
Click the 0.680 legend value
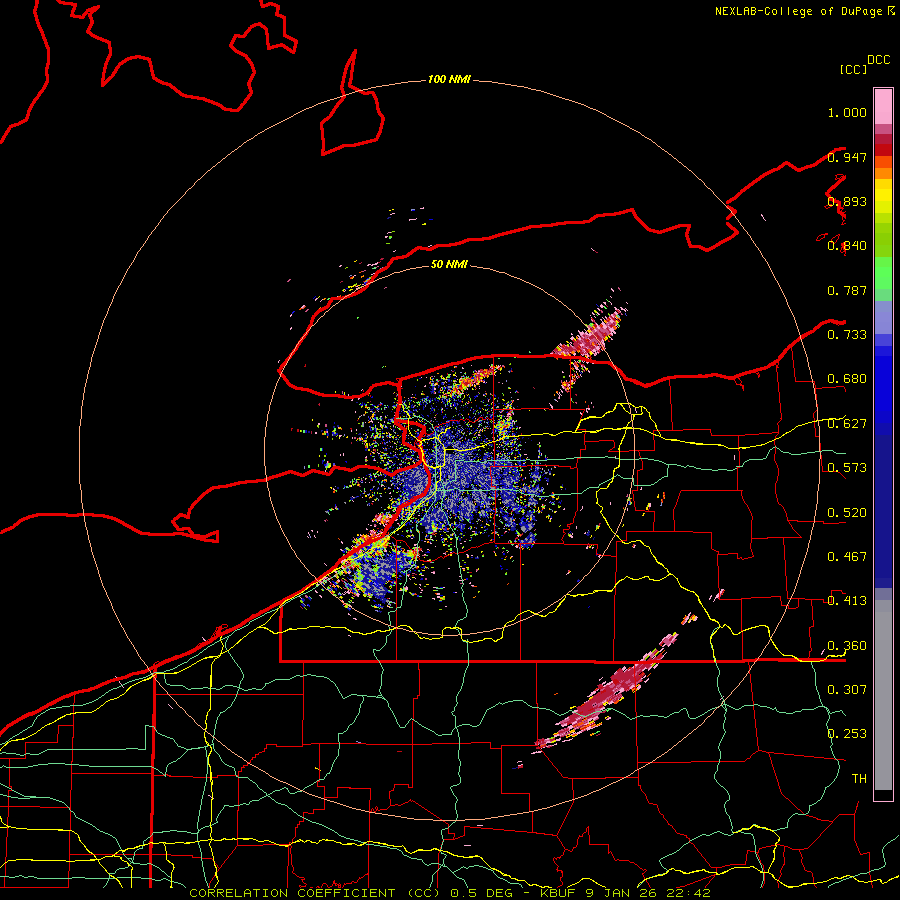847,379
